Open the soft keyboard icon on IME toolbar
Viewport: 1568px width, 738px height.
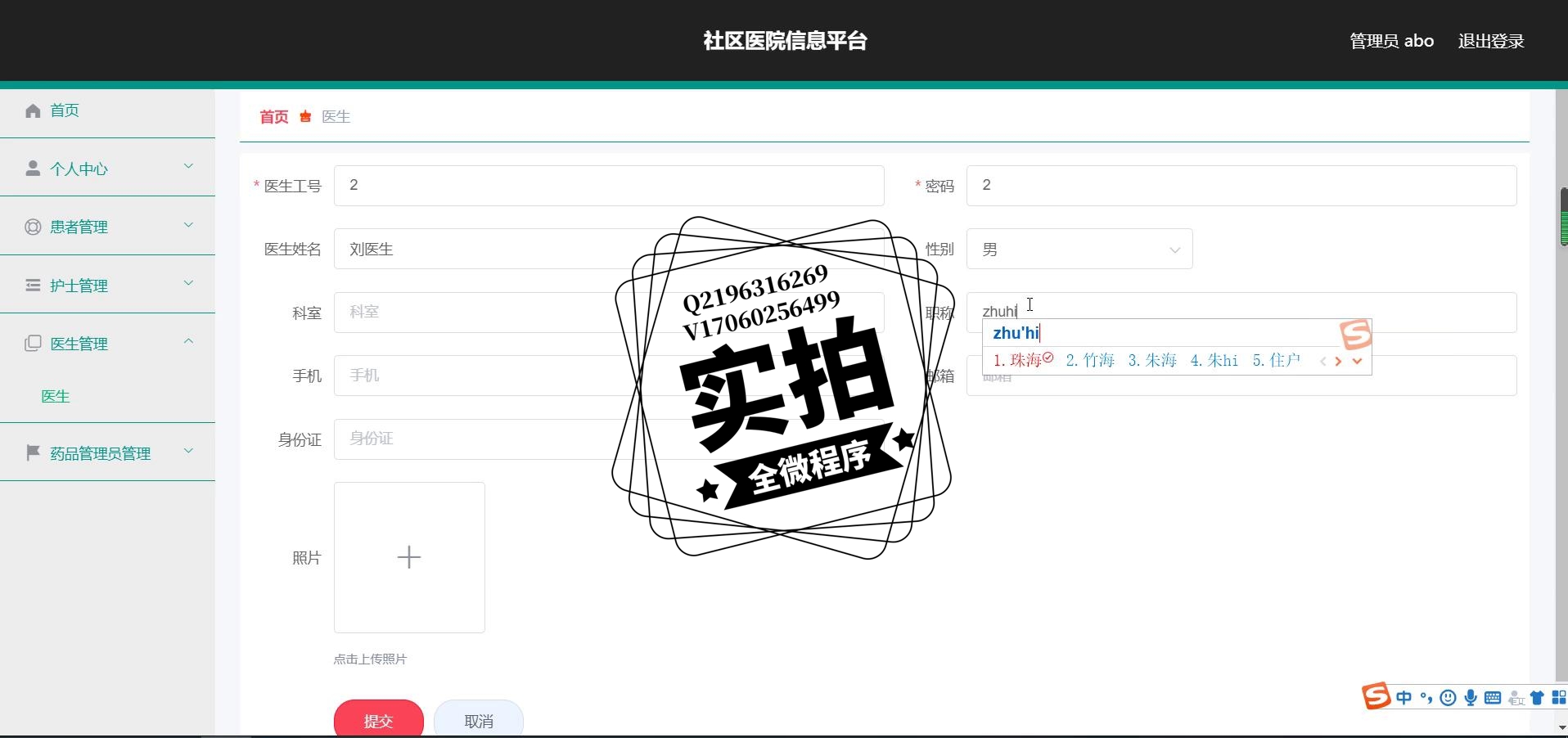click(x=1493, y=698)
